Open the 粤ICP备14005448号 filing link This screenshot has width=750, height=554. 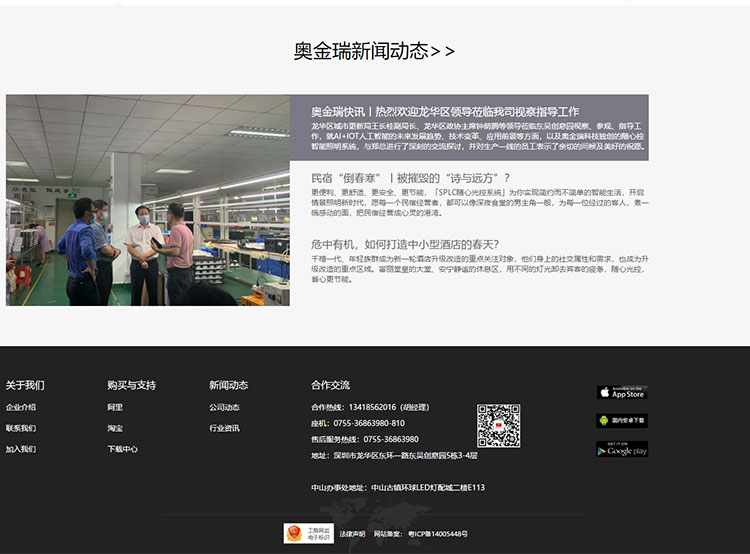[x=436, y=534]
